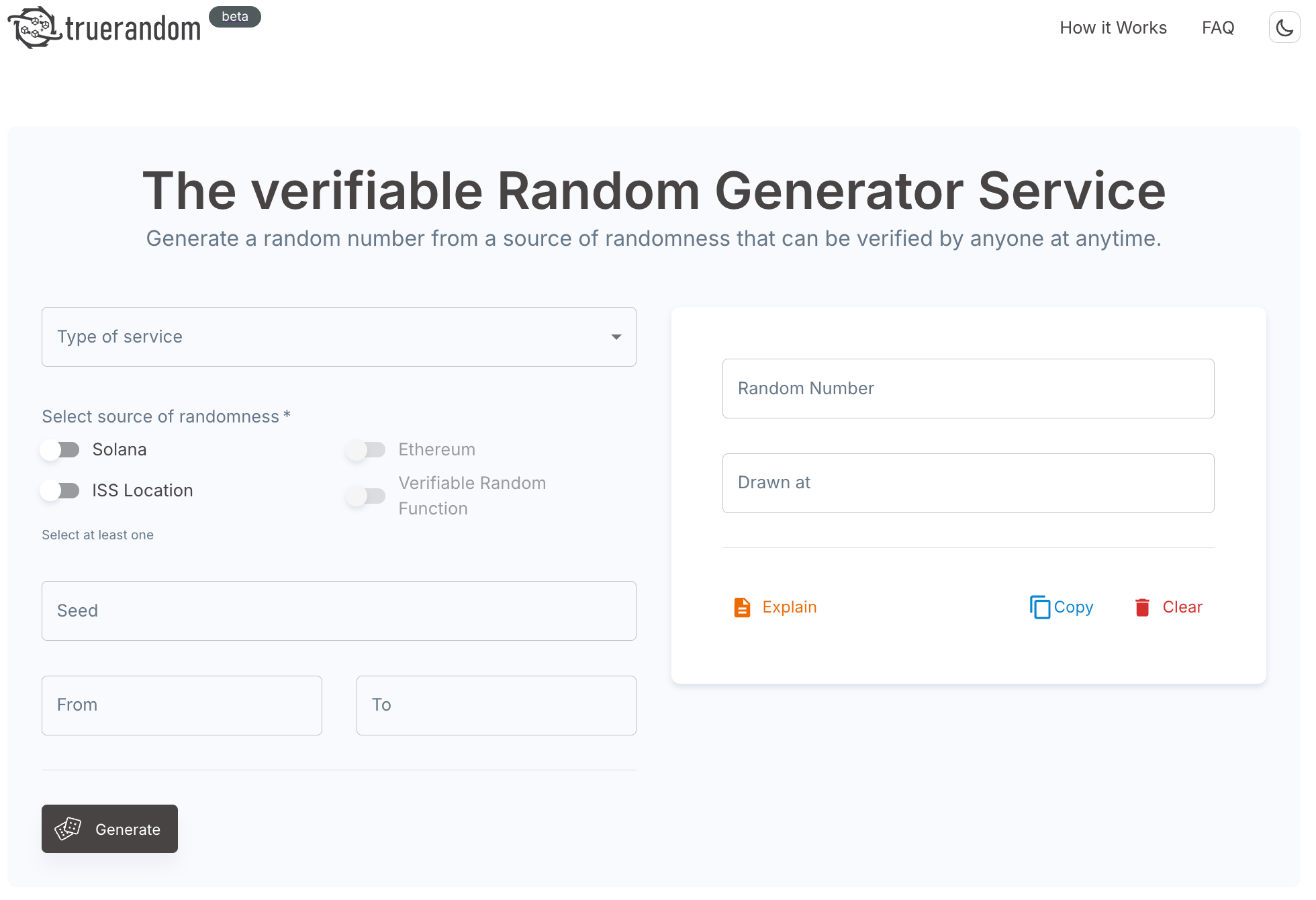Image resolution: width=1316 pixels, height=900 pixels.
Task: Navigate to the FAQ section
Action: [x=1217, y=28]
